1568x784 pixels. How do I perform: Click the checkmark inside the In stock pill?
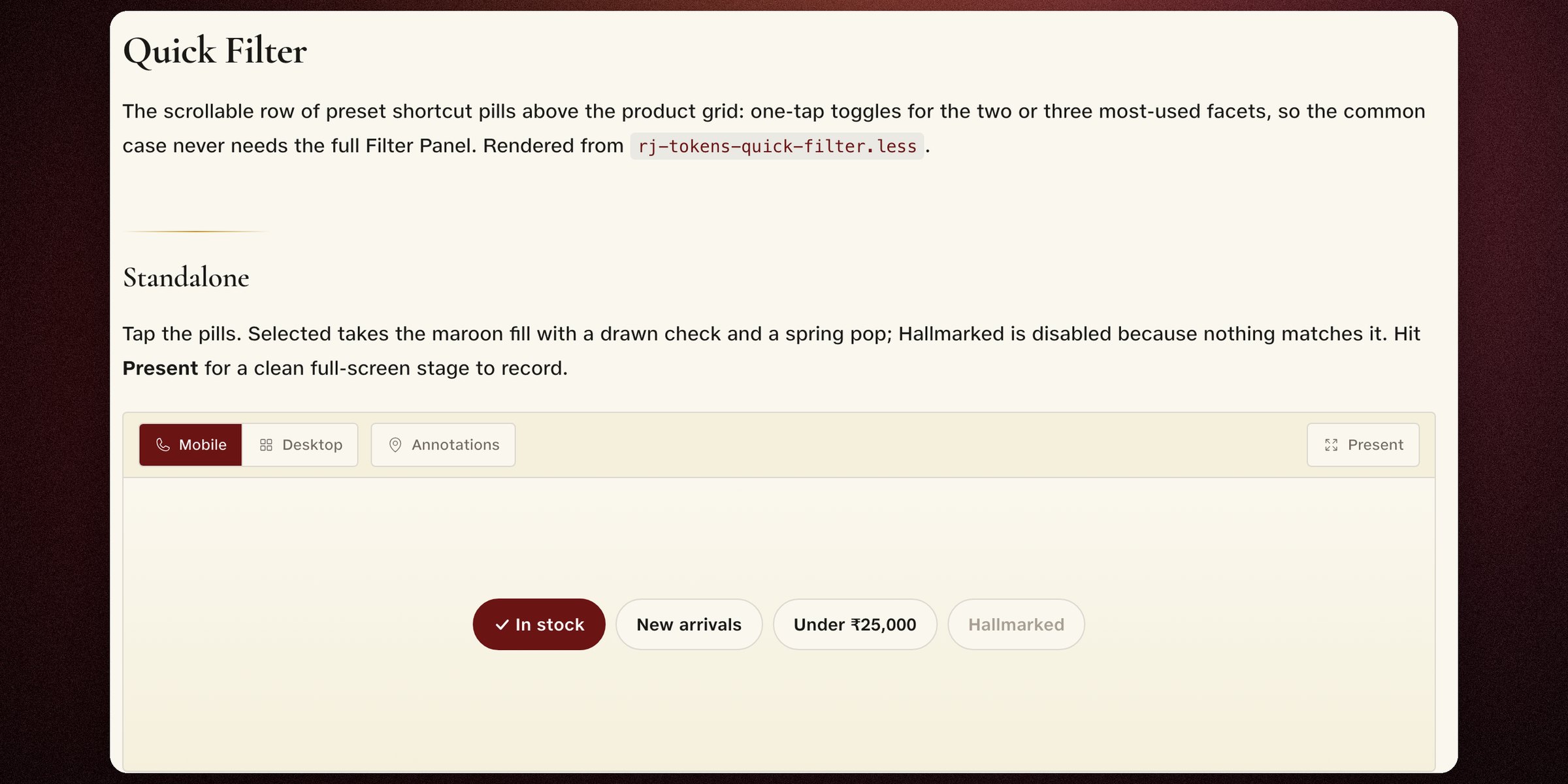[x=502, y=625]
